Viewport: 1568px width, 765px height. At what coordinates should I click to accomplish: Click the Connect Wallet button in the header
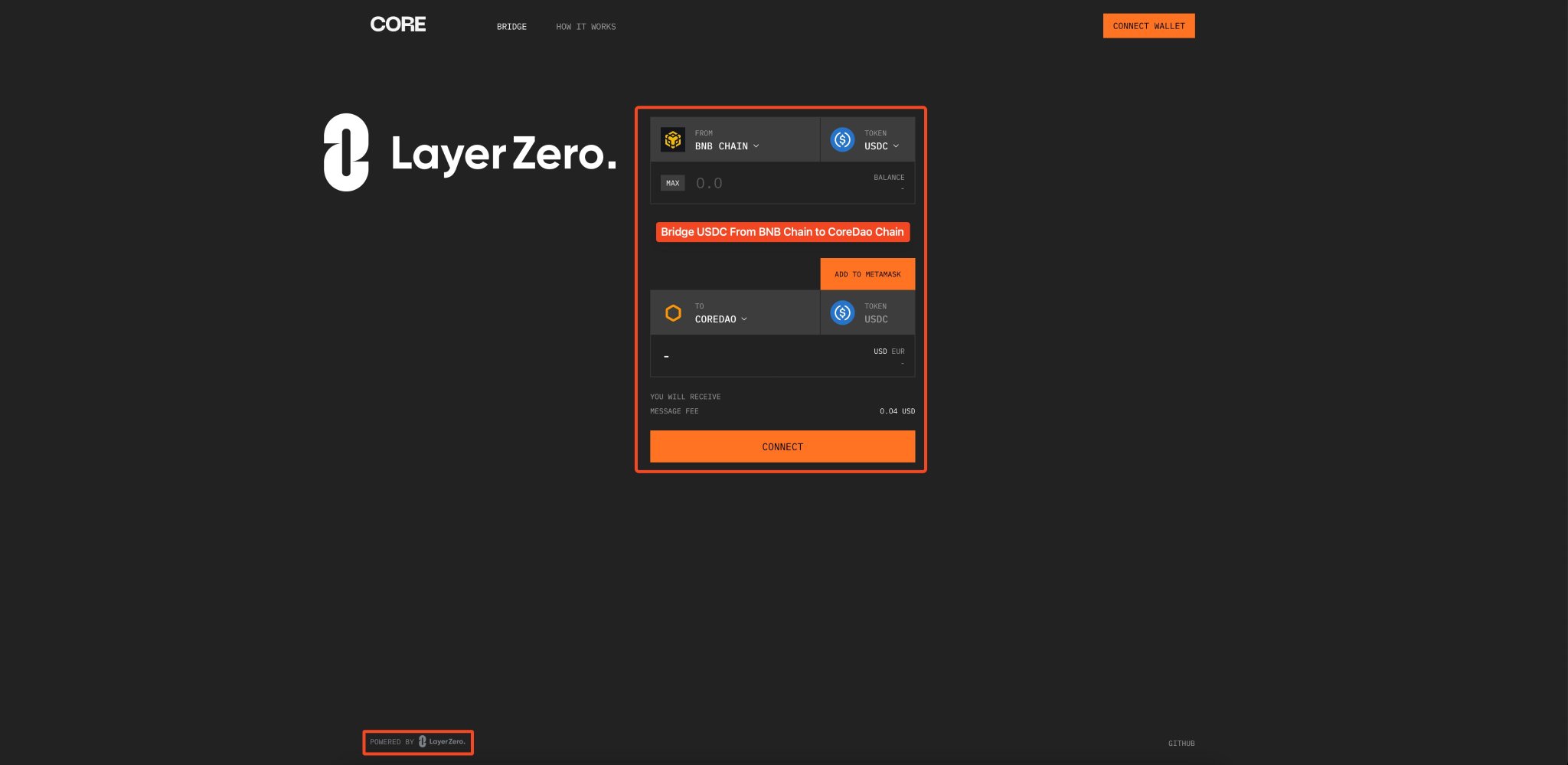[1148, 26]
